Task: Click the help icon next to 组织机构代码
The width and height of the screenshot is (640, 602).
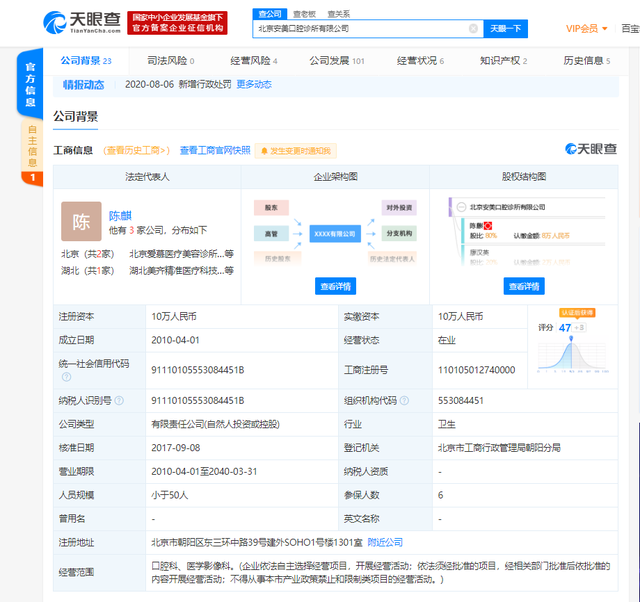Action: point(404,401)
